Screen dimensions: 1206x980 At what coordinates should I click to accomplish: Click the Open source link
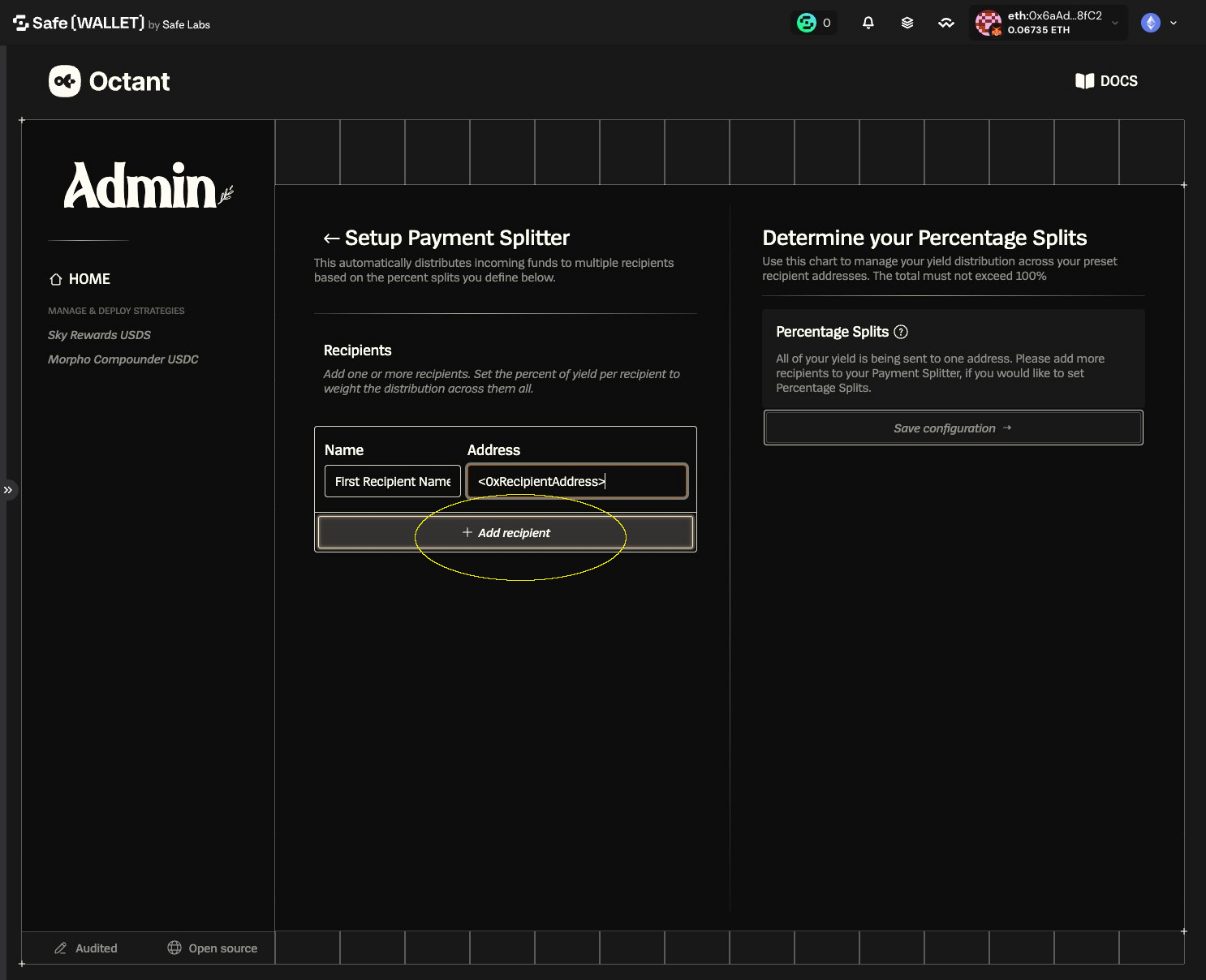tap(213, 948)
